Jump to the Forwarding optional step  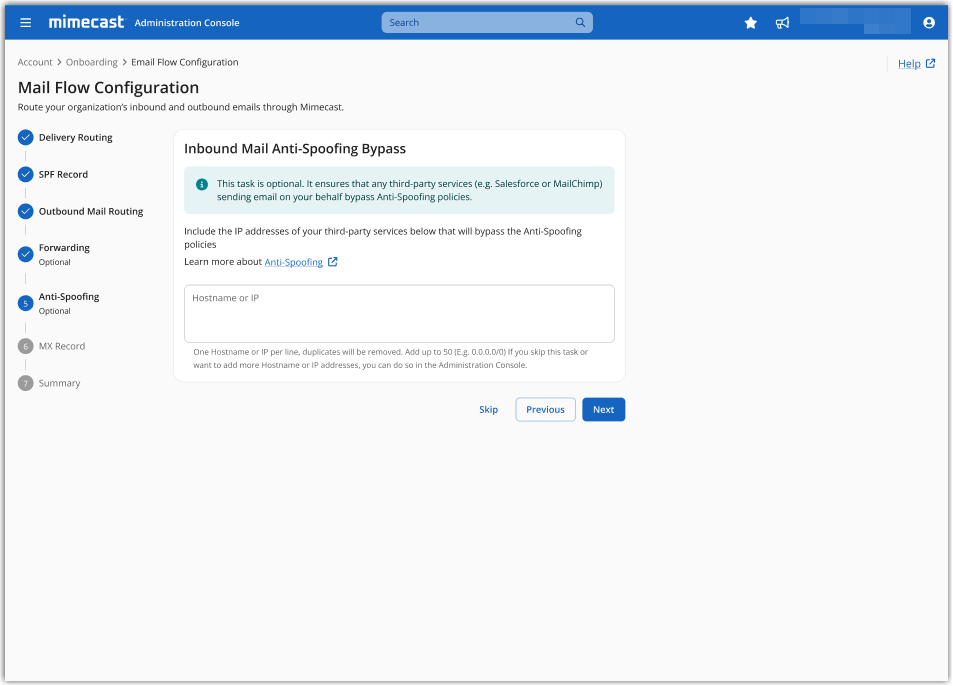coord(64,248)
